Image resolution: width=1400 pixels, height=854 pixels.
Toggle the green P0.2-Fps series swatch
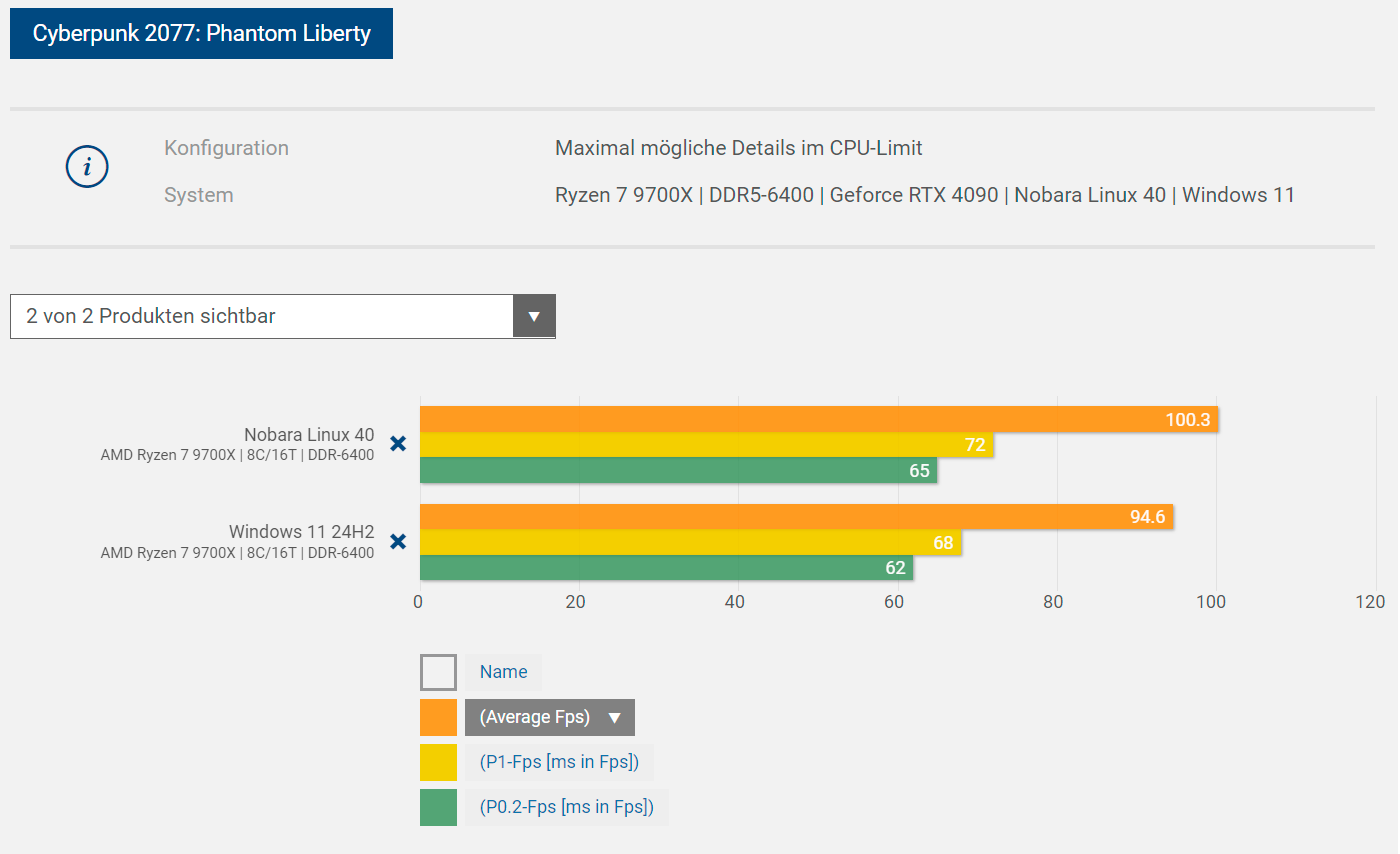click(x=438, y=807)
